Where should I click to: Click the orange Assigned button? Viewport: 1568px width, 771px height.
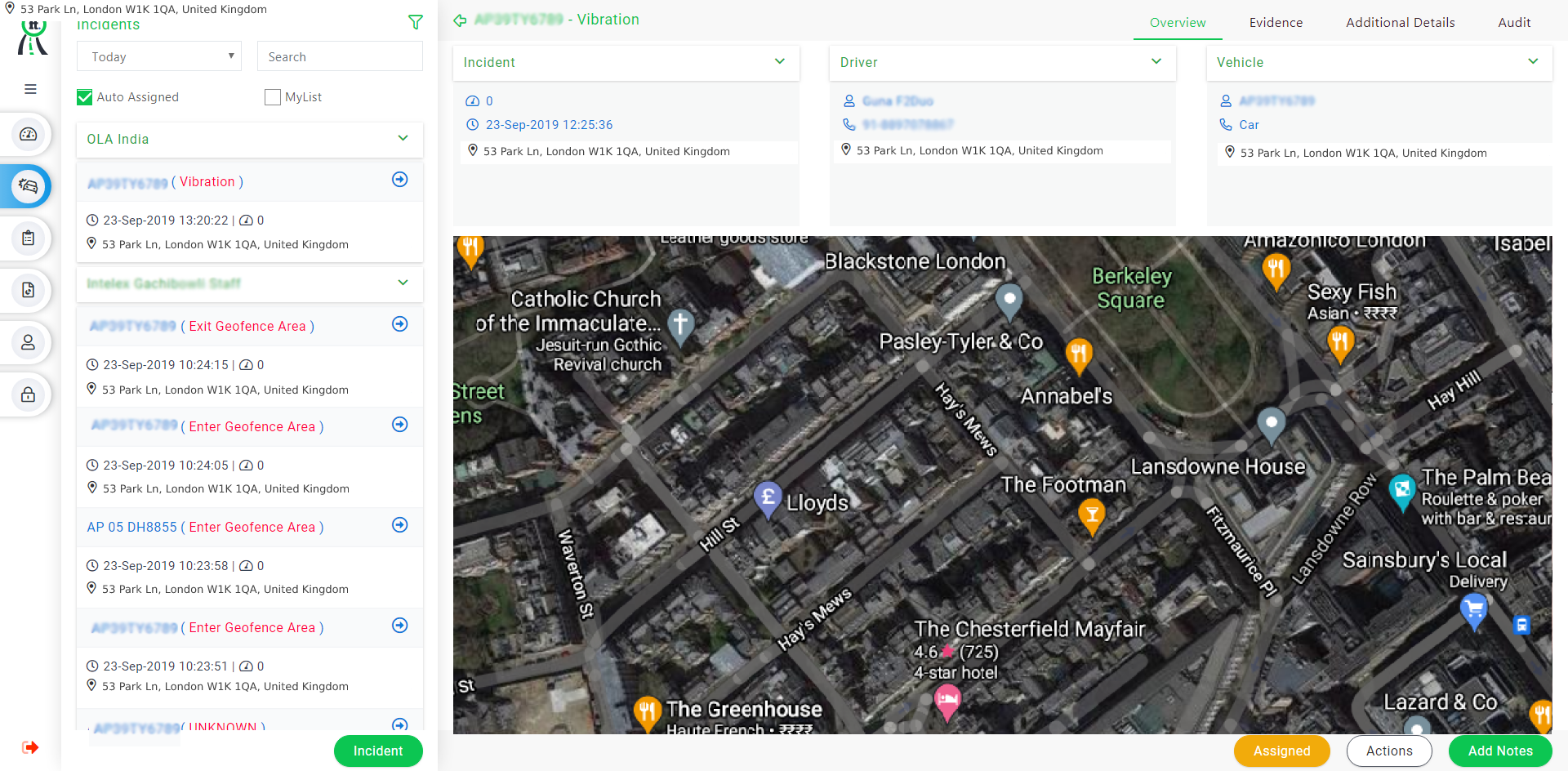1281,751
